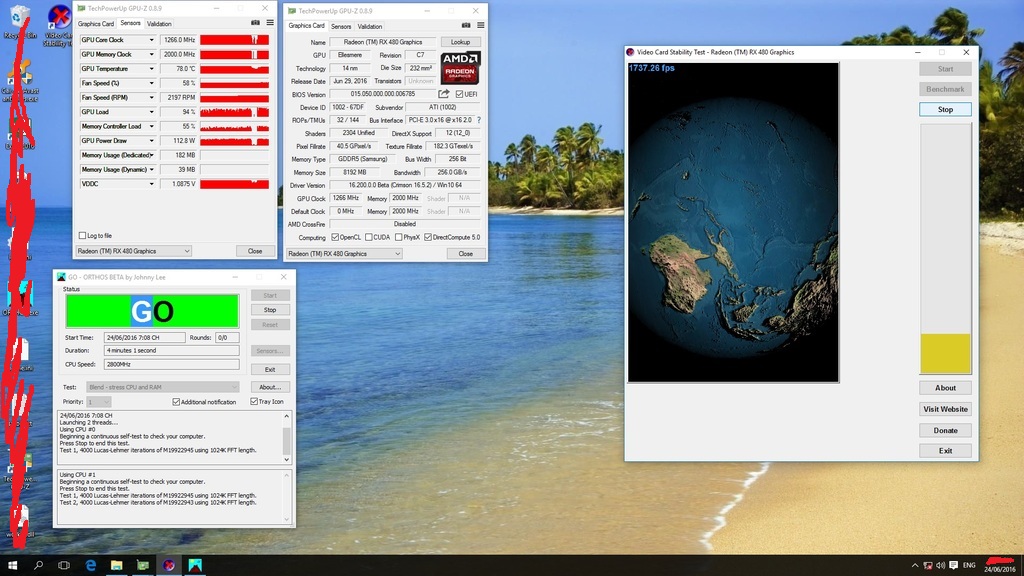Click the AMD Radeon logo image
1024x576 pixels.
point(460,68)
